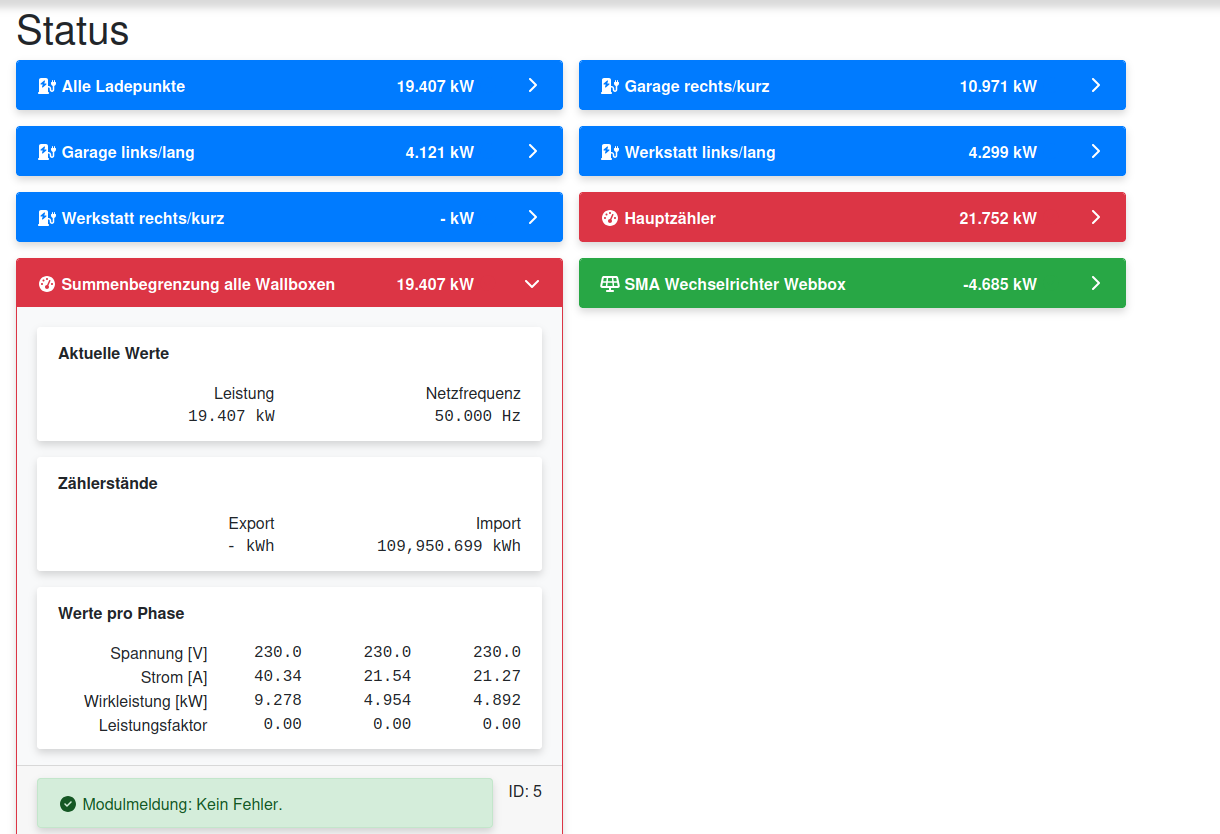Click the 4.299 kW value
This screenshot has width=1220, height=834.
click(1003, 152)
